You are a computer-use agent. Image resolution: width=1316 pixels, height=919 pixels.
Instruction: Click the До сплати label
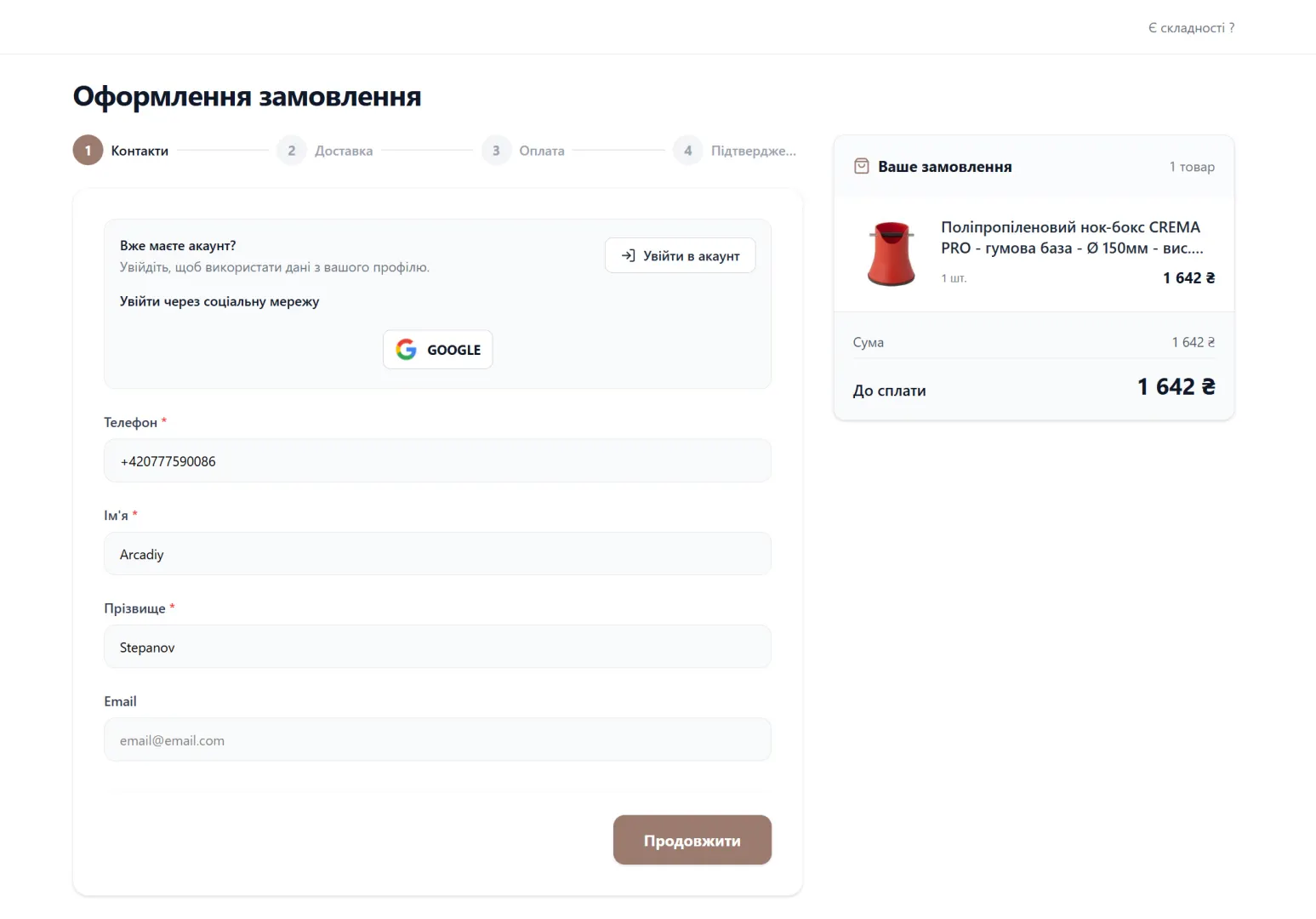click(x=889, y=391)
